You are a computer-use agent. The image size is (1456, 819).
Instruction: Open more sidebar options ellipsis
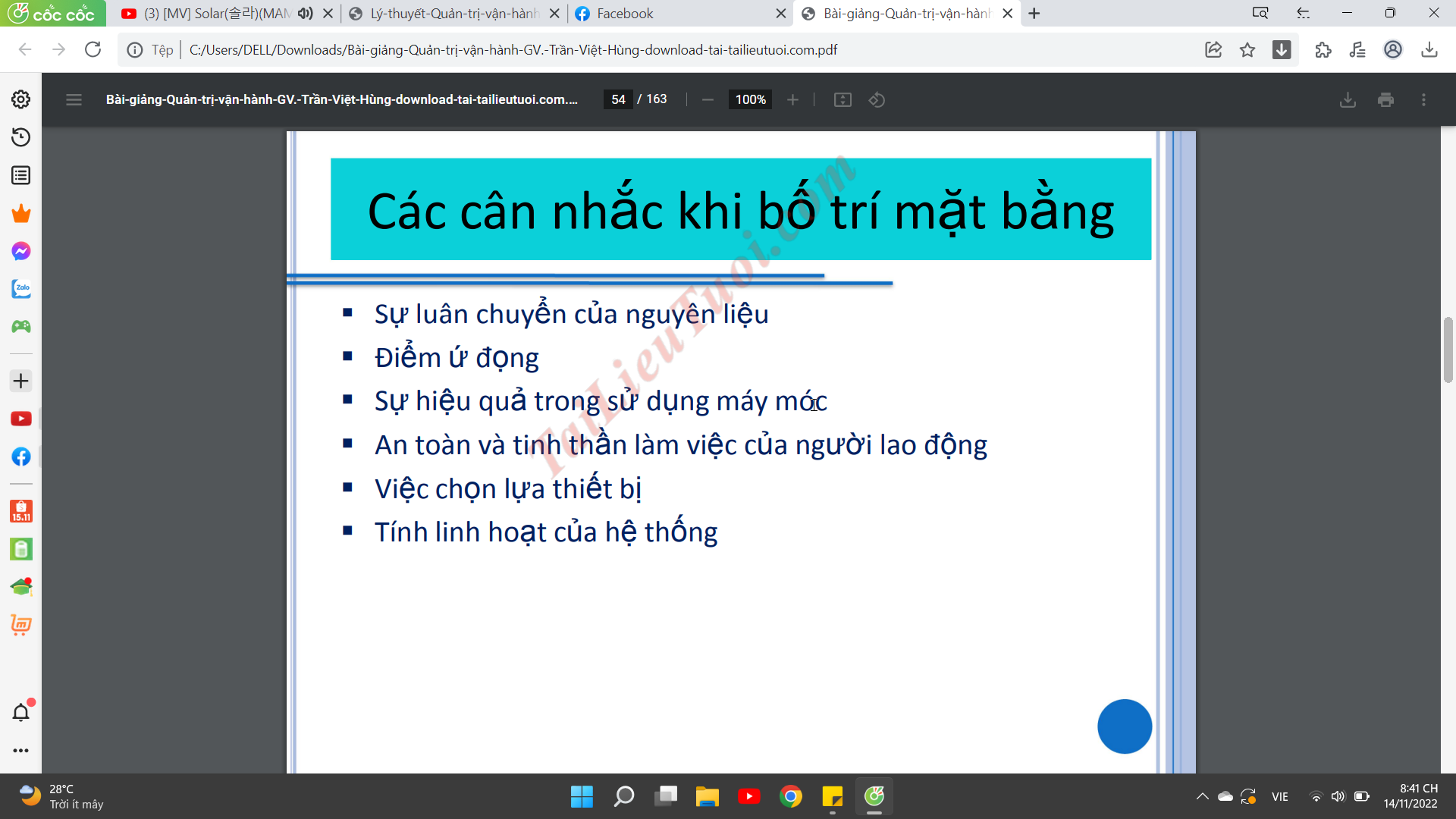[x=21, y=751]
